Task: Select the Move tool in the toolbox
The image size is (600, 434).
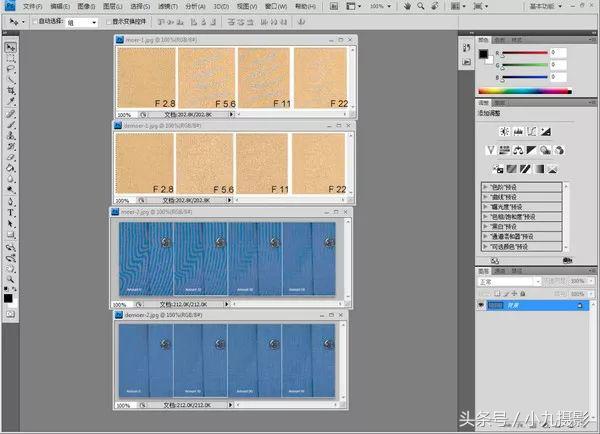Action: (11, 47)
